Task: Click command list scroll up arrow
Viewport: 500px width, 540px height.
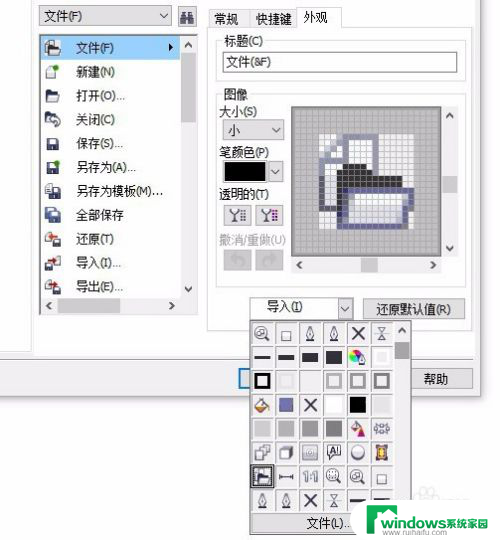Action: (188, 45)
